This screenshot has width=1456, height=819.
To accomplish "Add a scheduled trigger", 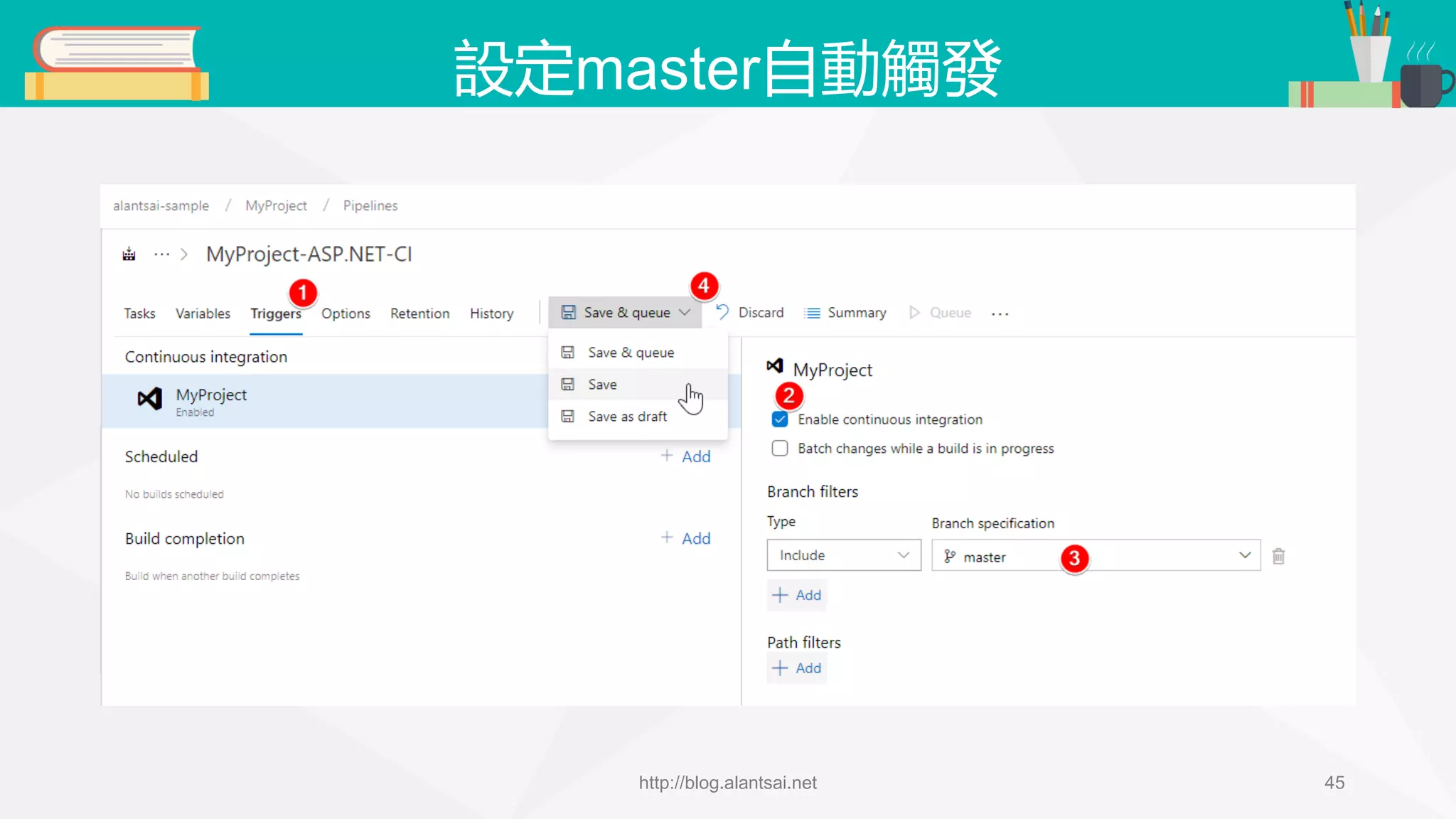I will [685, 456].
